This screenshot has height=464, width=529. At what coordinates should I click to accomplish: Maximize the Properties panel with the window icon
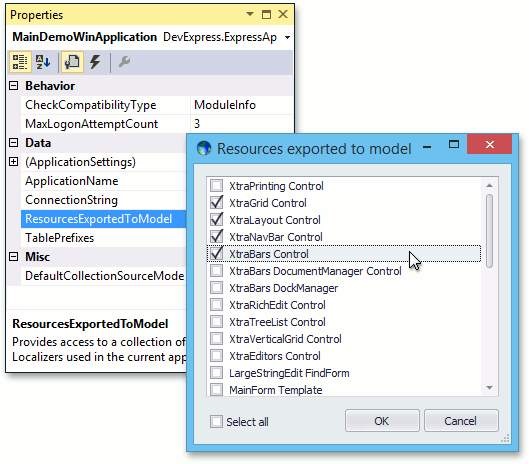[266, 14]
